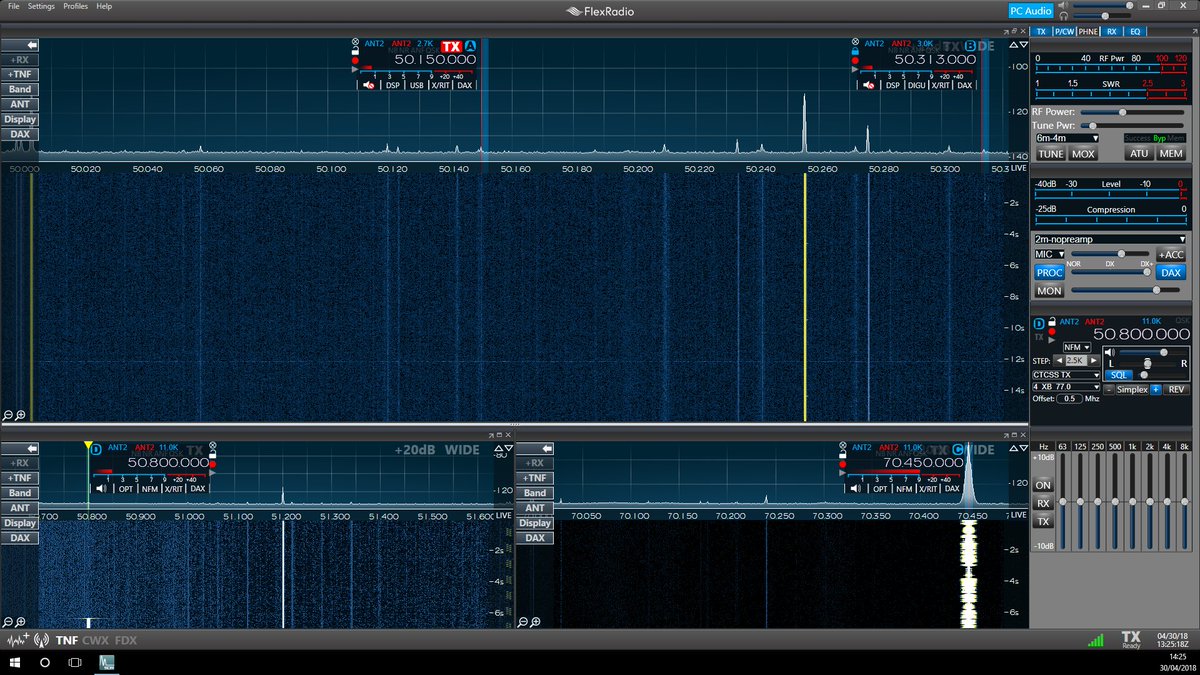The image size is (1200, 675).
Task: Close slice A using its X icon
Action: pos(355,43)
